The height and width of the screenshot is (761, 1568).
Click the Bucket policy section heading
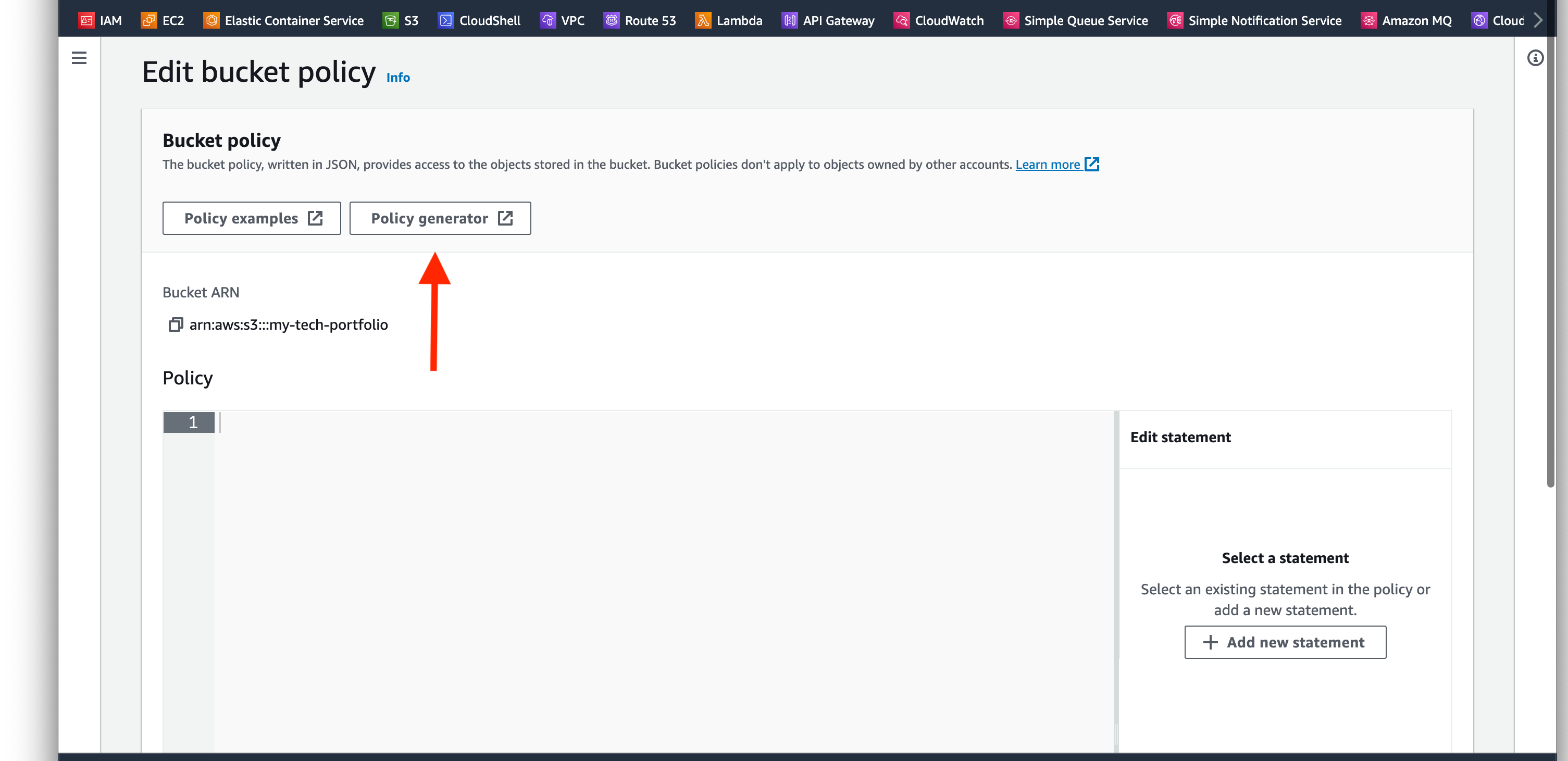[x=221, y=141]
